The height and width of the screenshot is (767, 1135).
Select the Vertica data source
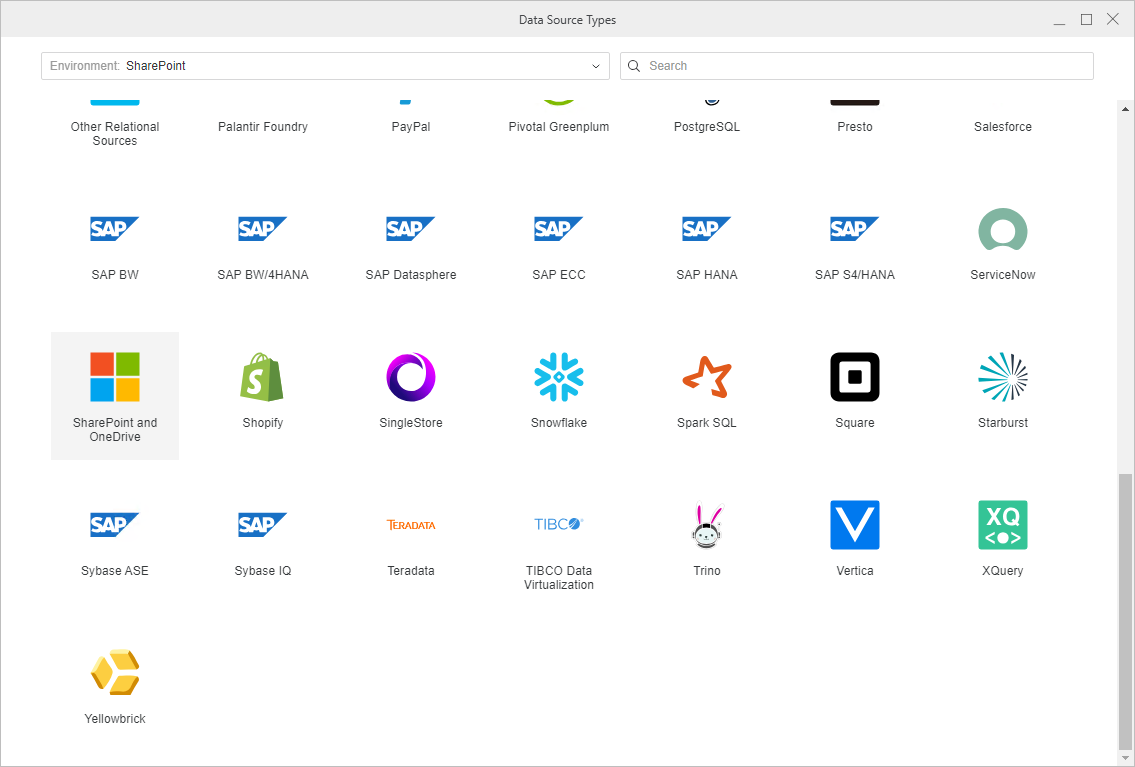click(855, 526)
